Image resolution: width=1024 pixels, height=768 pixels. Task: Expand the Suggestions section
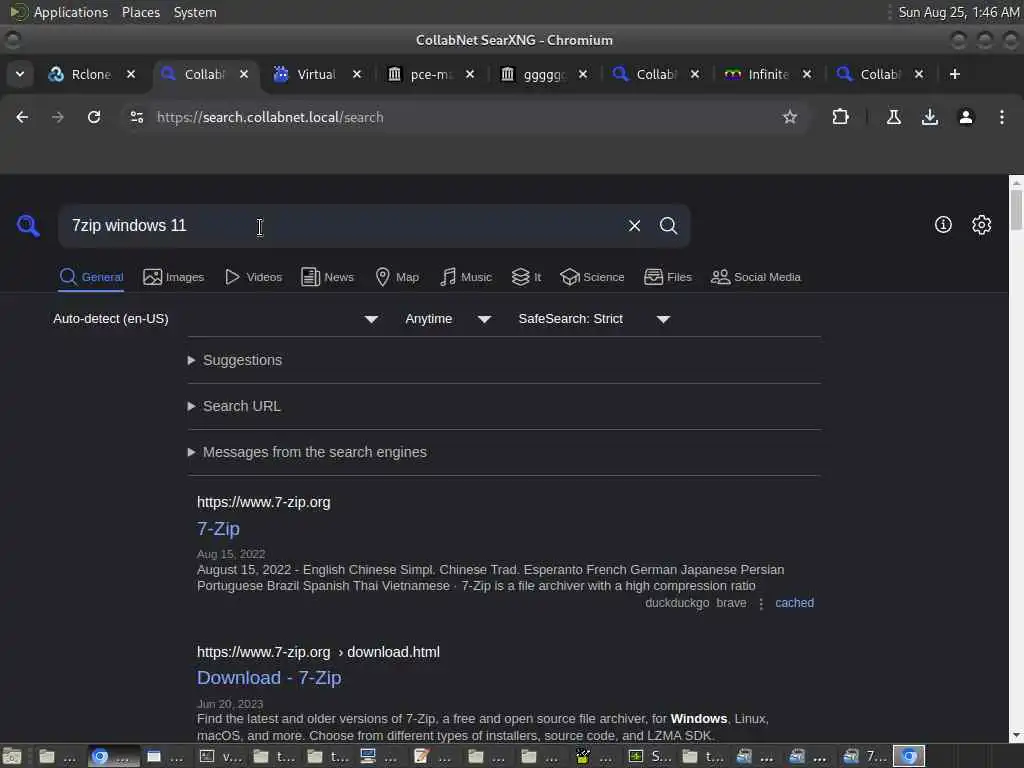coord(235,360)
